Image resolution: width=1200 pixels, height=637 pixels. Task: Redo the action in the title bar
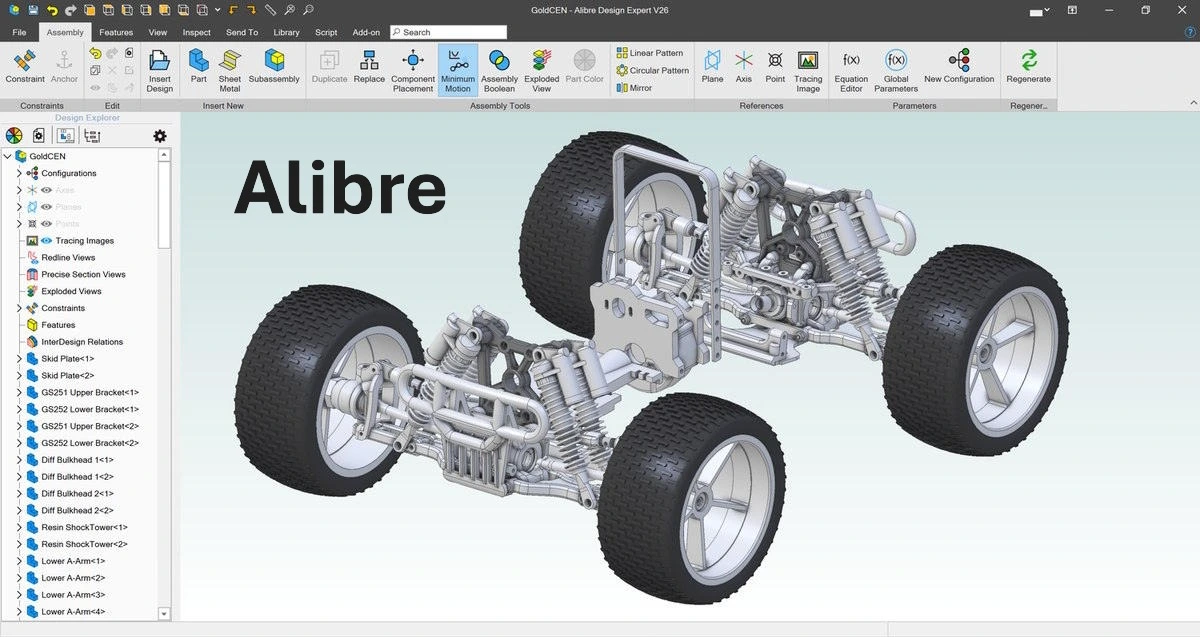73,10
